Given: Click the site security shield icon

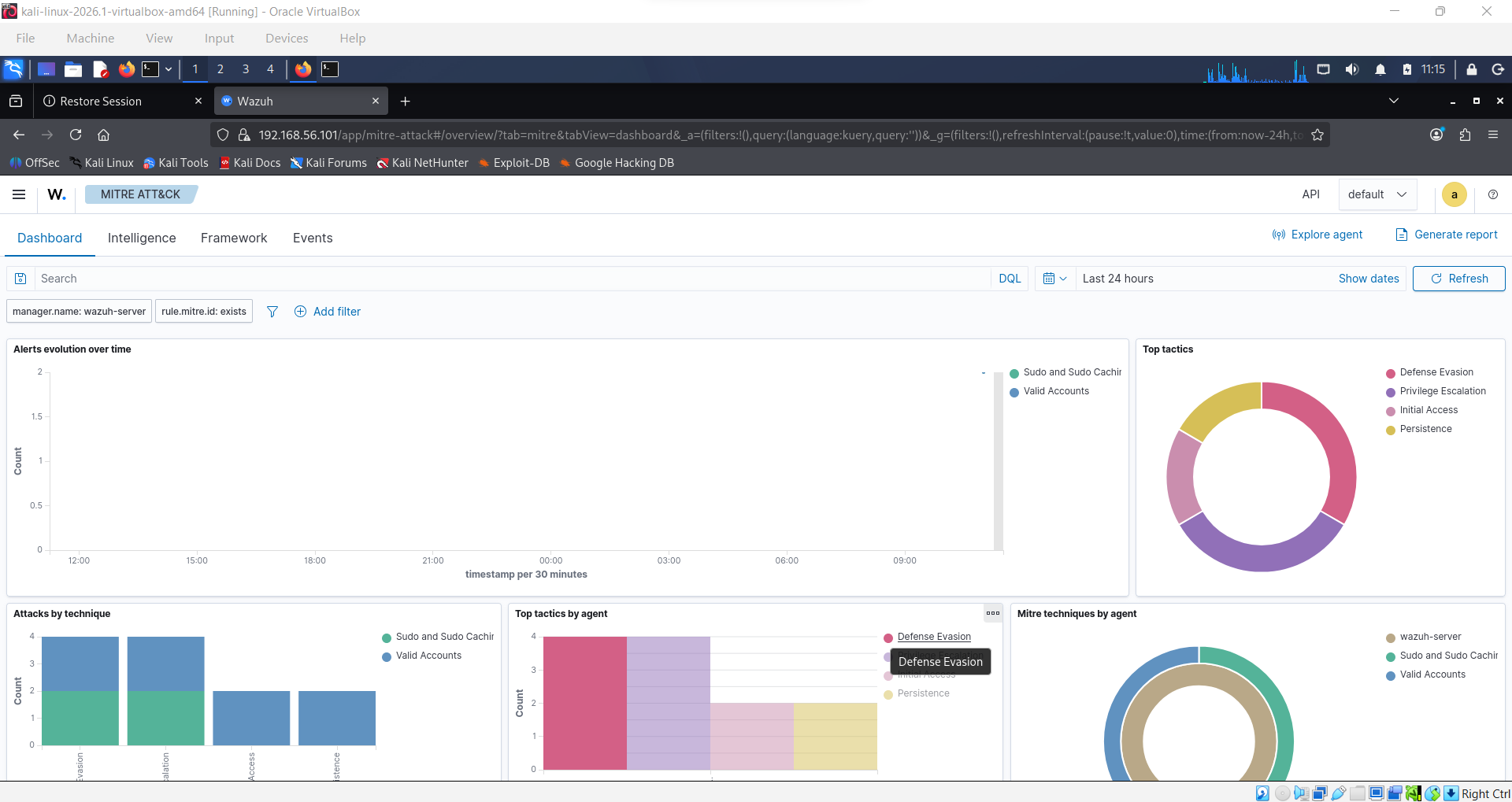Looking at the screenshot, I should click(x=223, y=135).
